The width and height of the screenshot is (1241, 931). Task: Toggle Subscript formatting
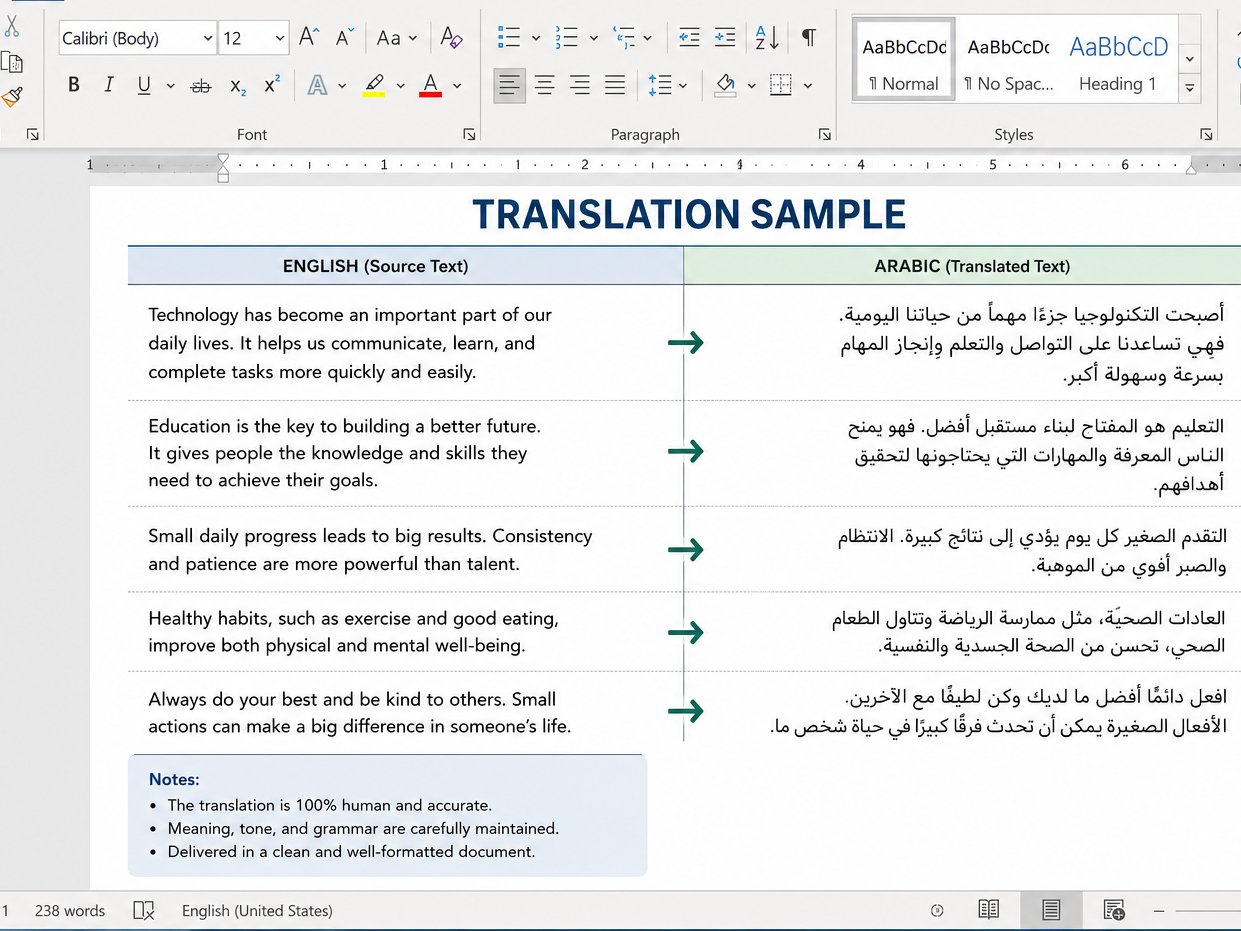click(x=238, y=86)
